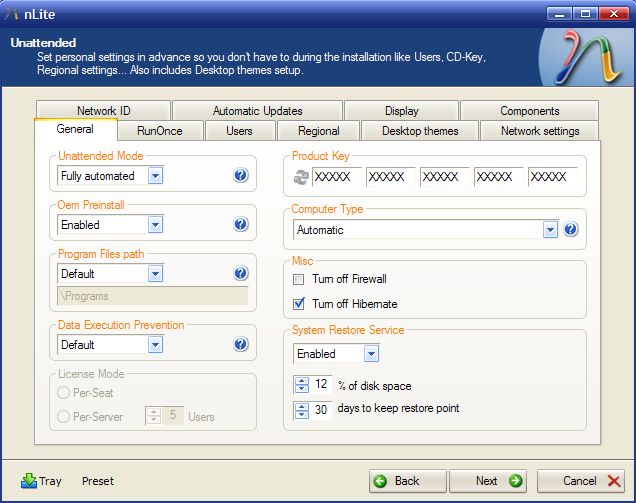
Task: Click the nLite title bar icon
Action: pyautogui.click(x=12, y=13)
